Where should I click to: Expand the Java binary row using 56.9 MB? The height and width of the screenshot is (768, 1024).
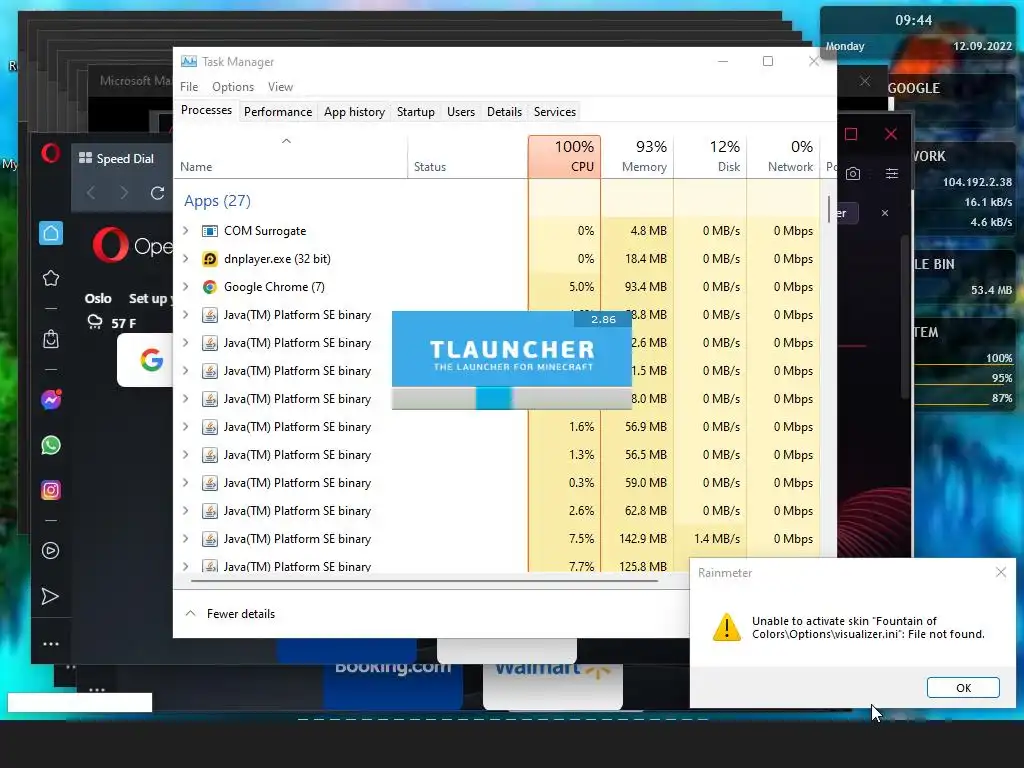186,426
